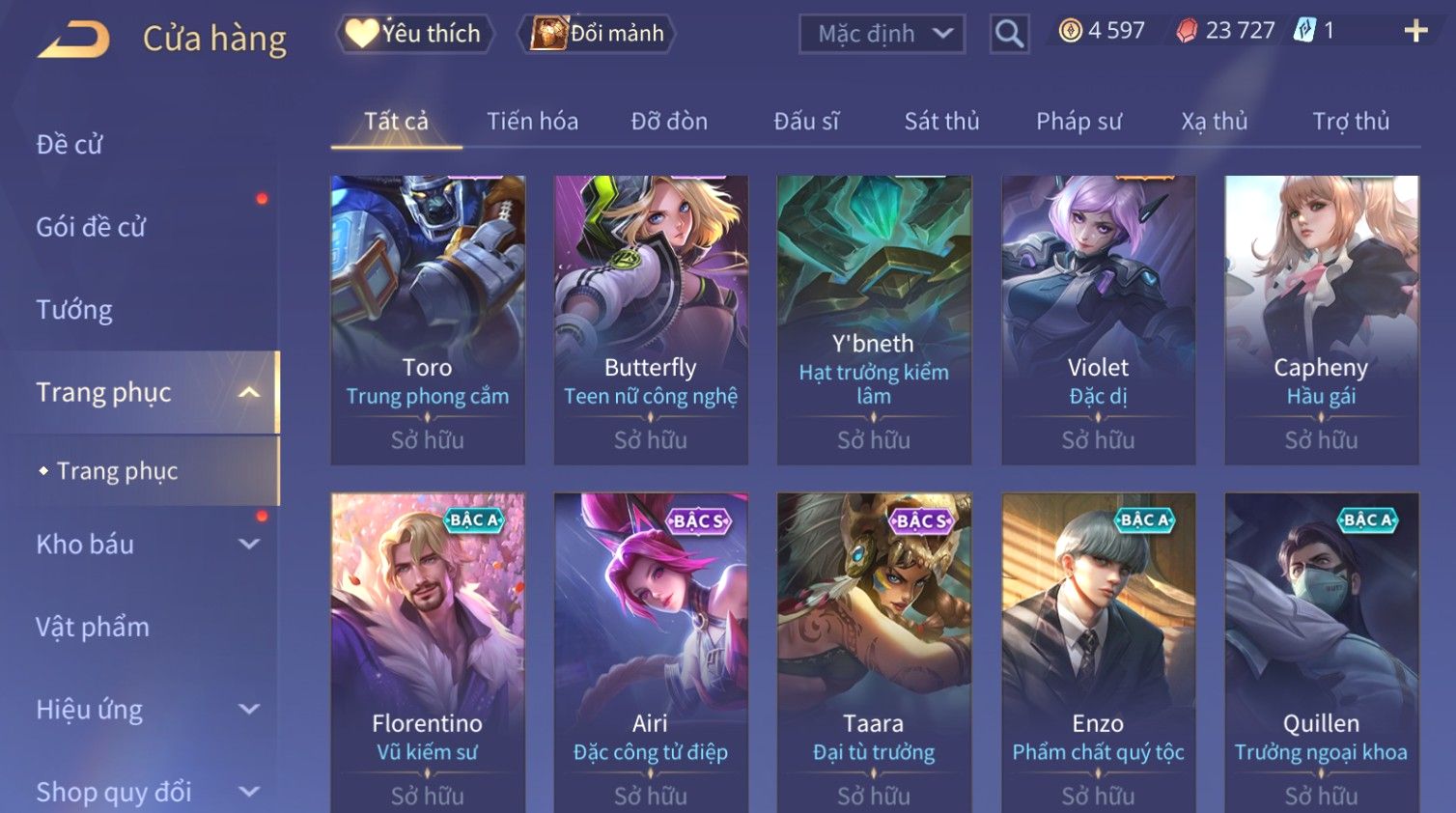Select the Tiến hóa tab
The width and height of the screenshot is (1456, 813).
pyautogui.click(x=532, y=122)
